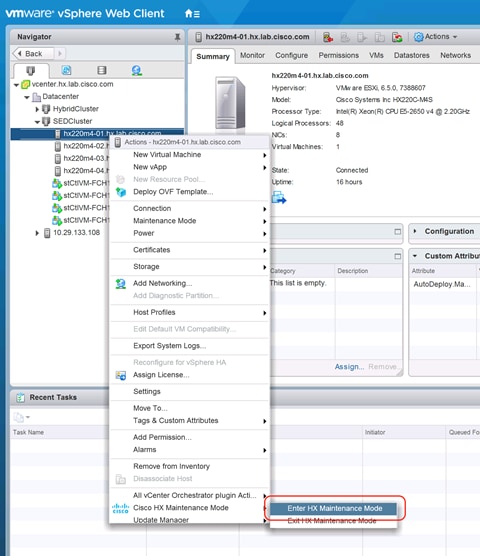Viewport: 480px width, 556px height.
Task: Open the Host Profiles submenu
Action: pos(190,313)
